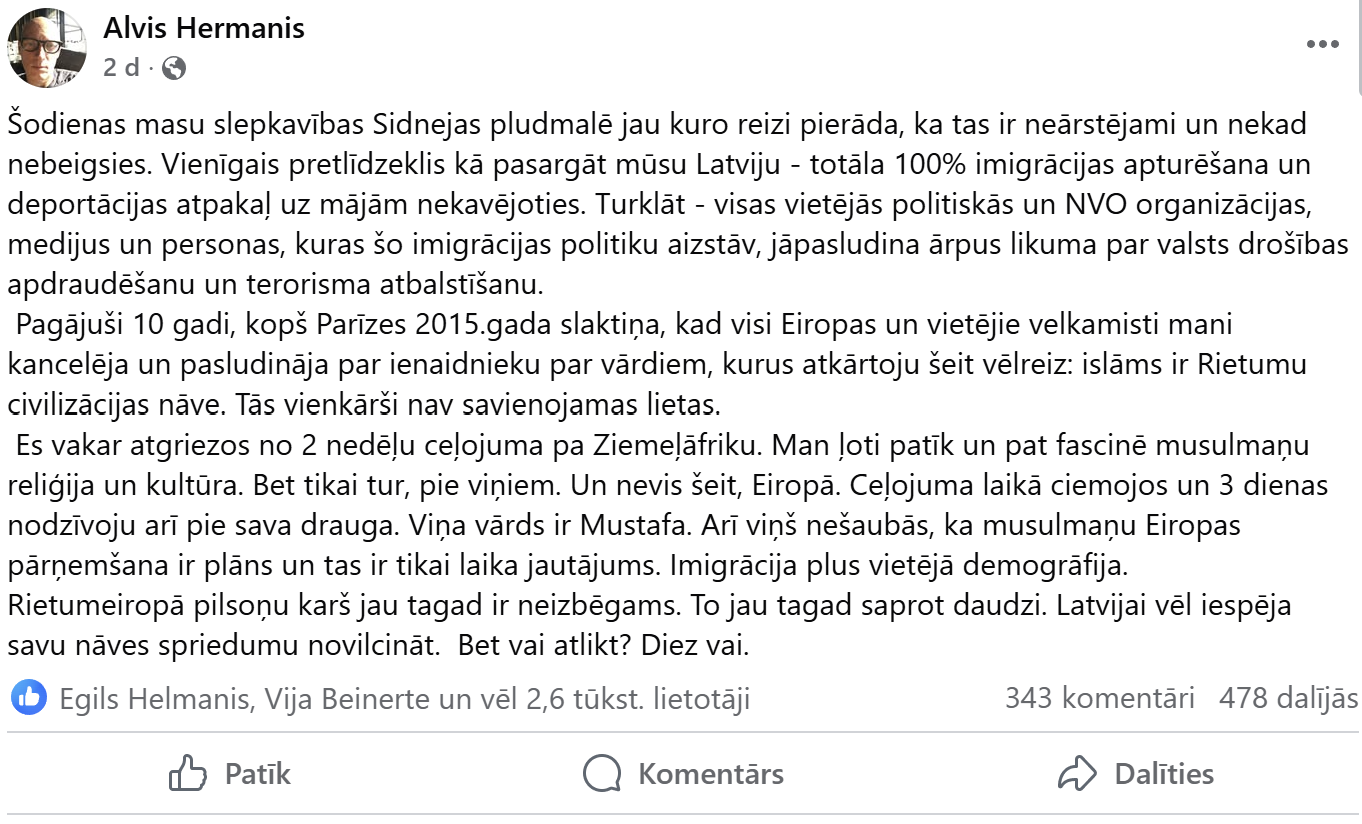Open the three-dot post options menu

point(1322,45)
